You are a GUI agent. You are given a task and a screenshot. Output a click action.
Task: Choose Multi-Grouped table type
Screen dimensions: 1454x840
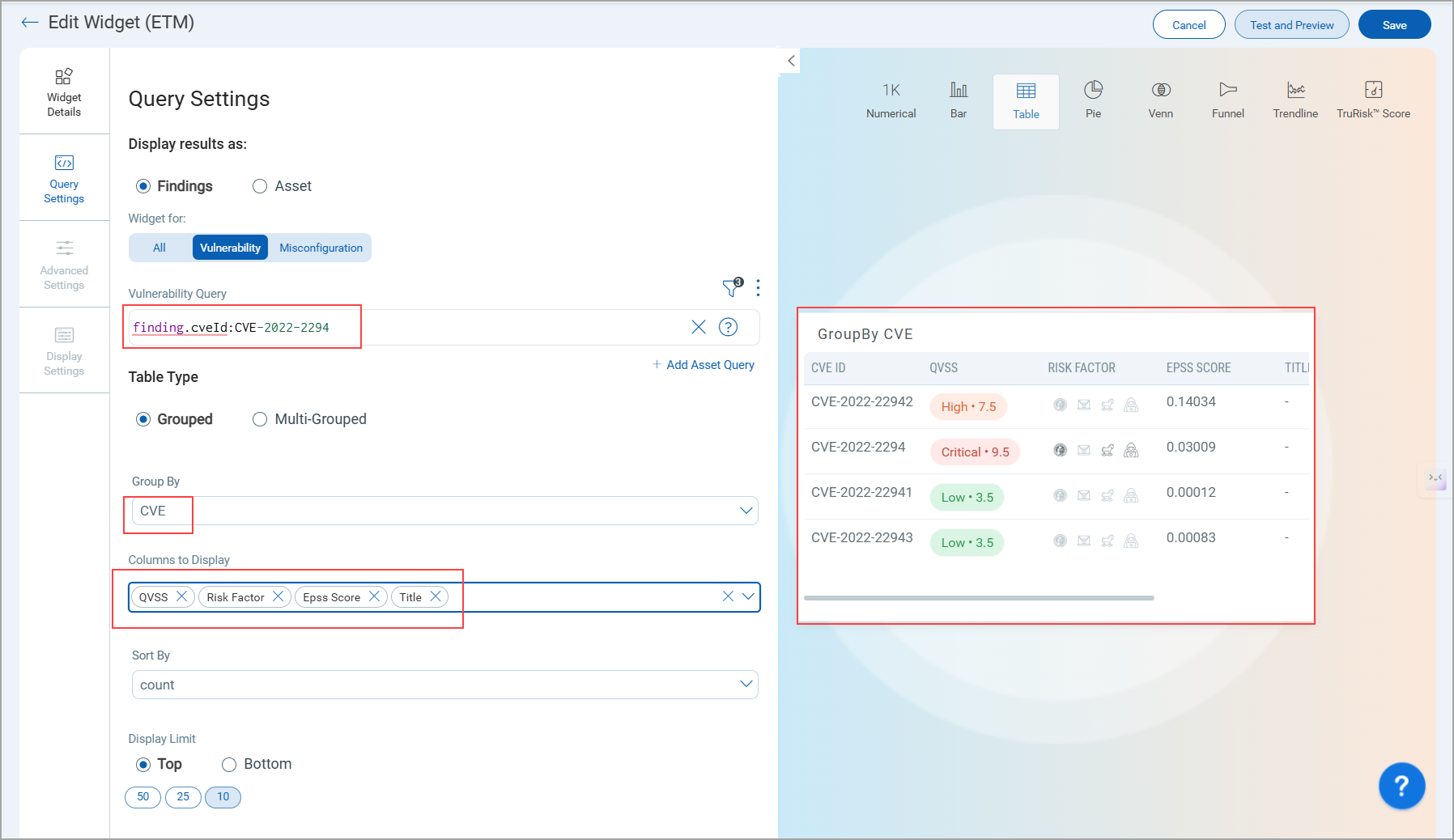click(x=260, y=419)
